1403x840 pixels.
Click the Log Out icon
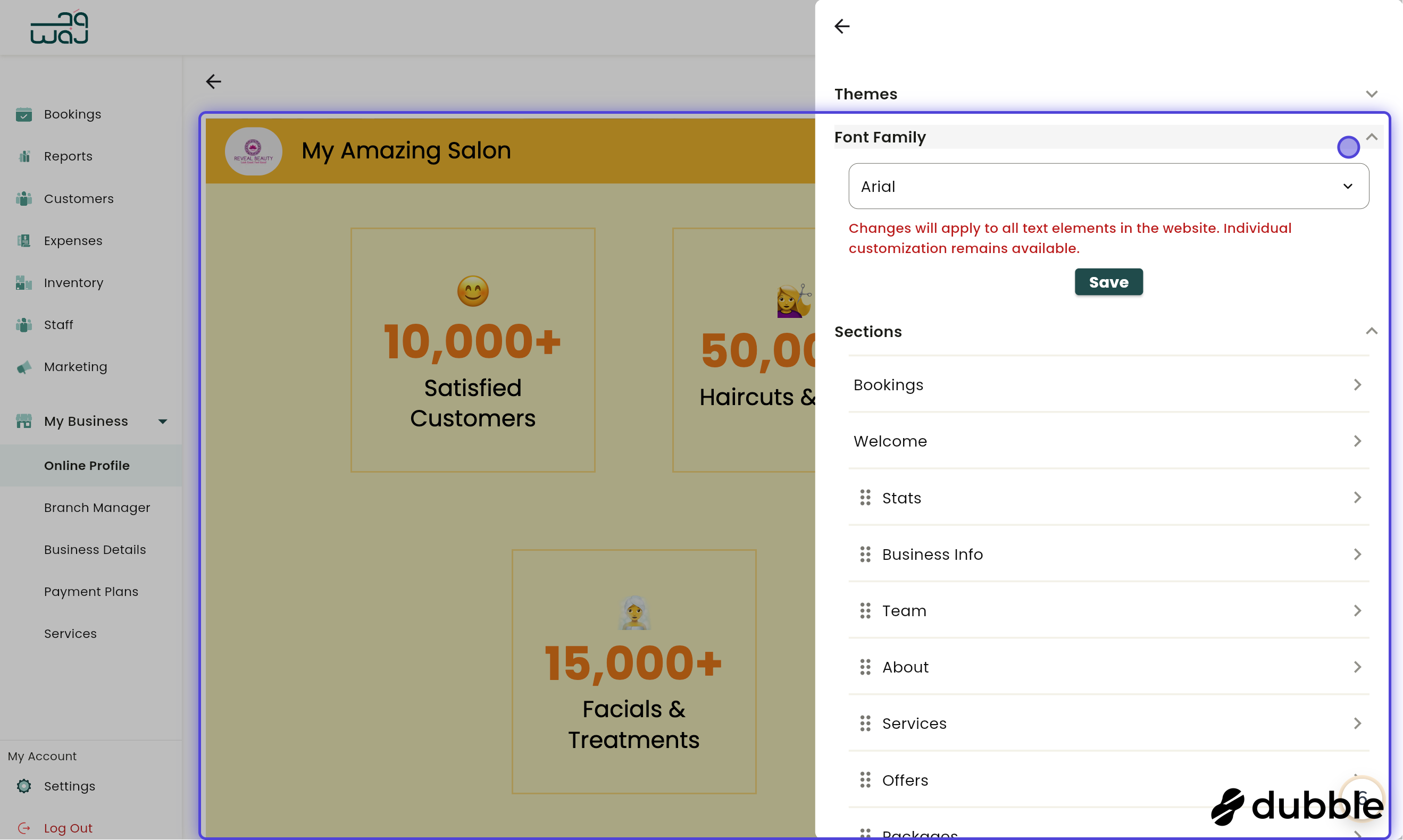pyautogui.click(x=24, y=827)
